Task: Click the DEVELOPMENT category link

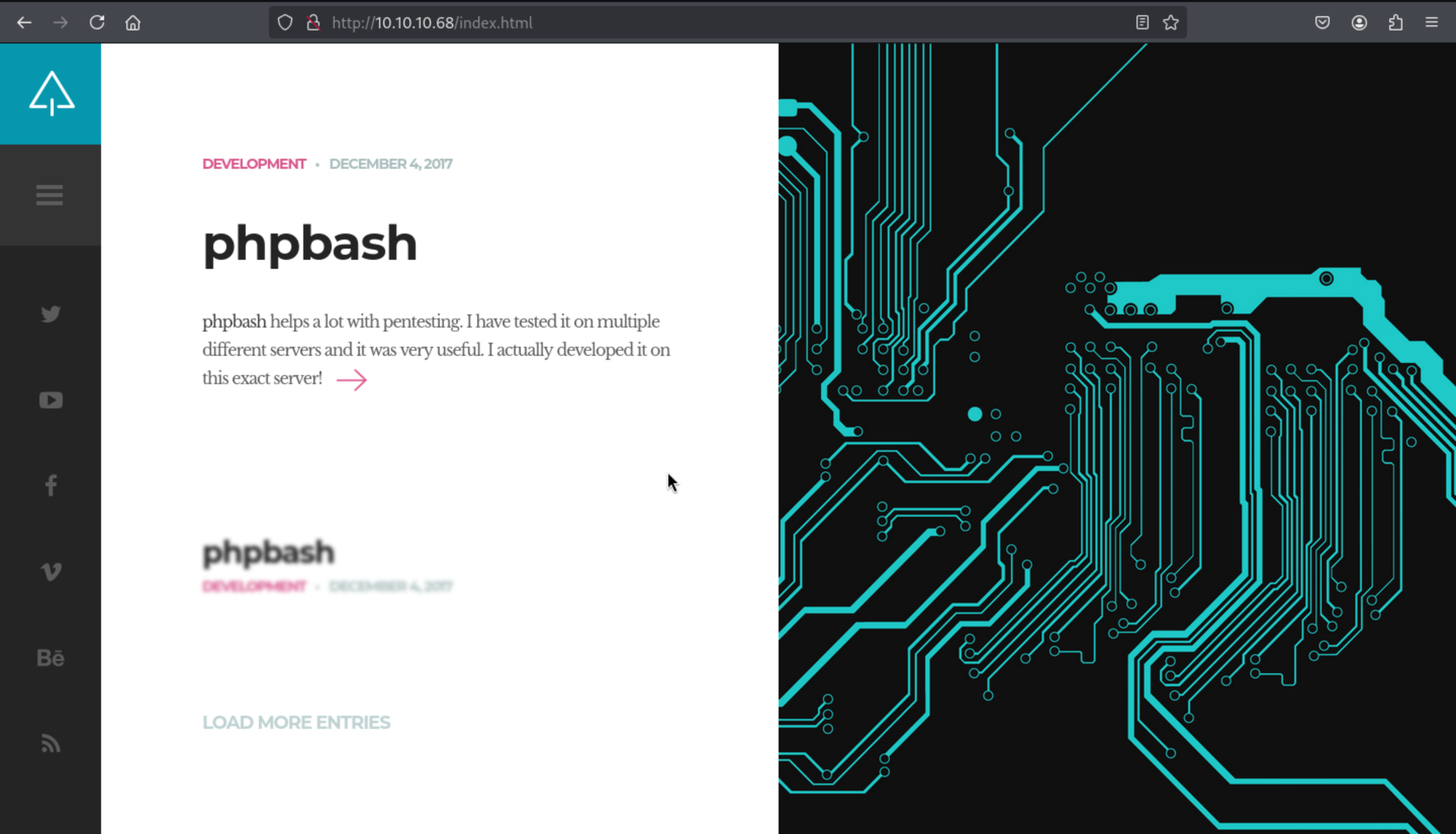Action: pos(254,164)
